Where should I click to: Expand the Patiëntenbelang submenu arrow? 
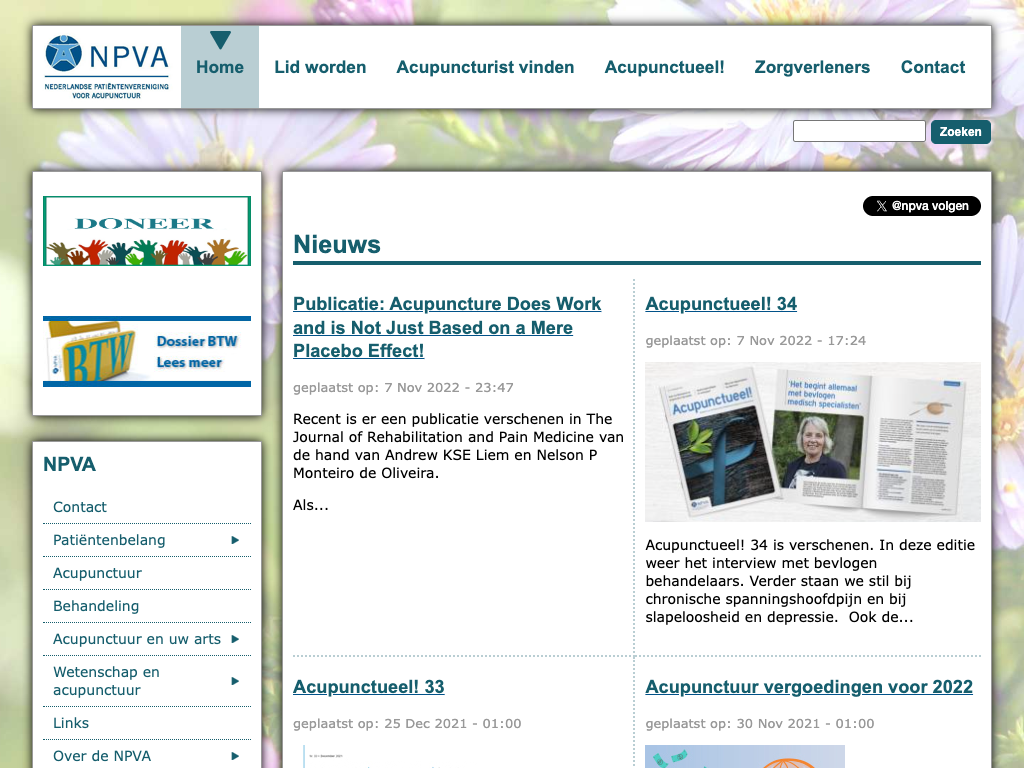(x=235, y=540)
